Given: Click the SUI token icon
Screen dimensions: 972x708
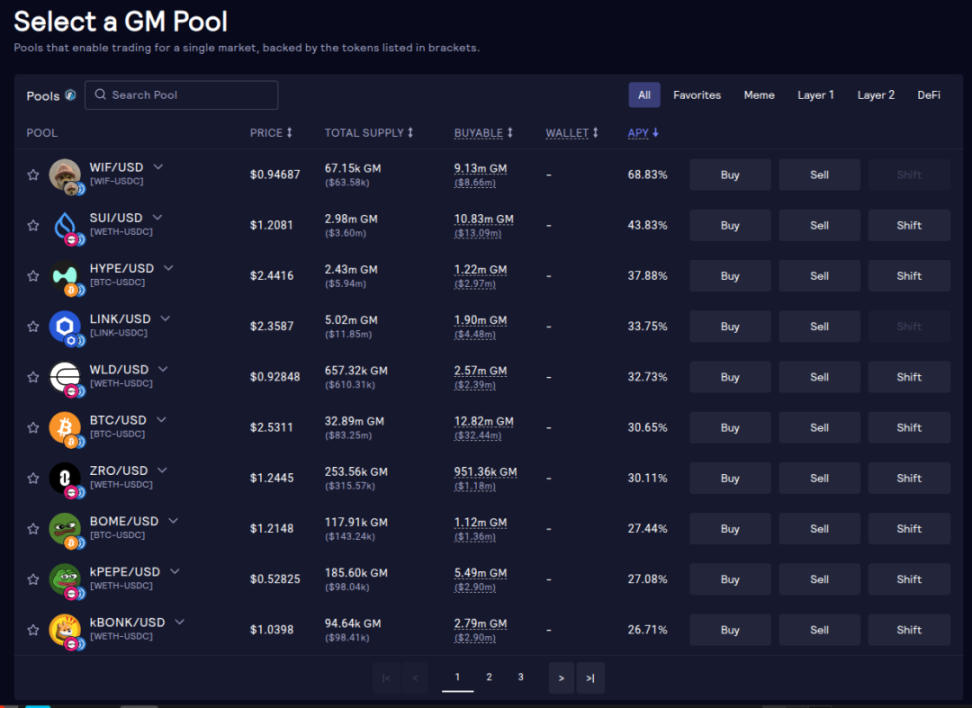Looking at the screenshot, I should 64,226.
